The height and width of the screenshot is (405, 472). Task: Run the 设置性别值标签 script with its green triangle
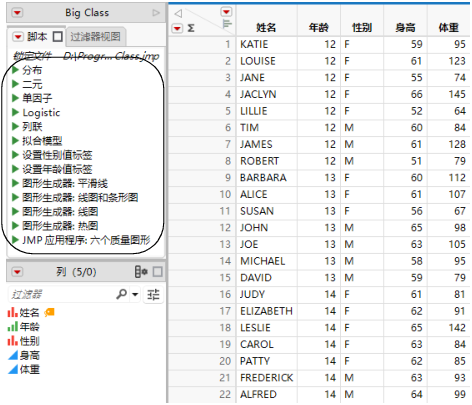point(15,155)
